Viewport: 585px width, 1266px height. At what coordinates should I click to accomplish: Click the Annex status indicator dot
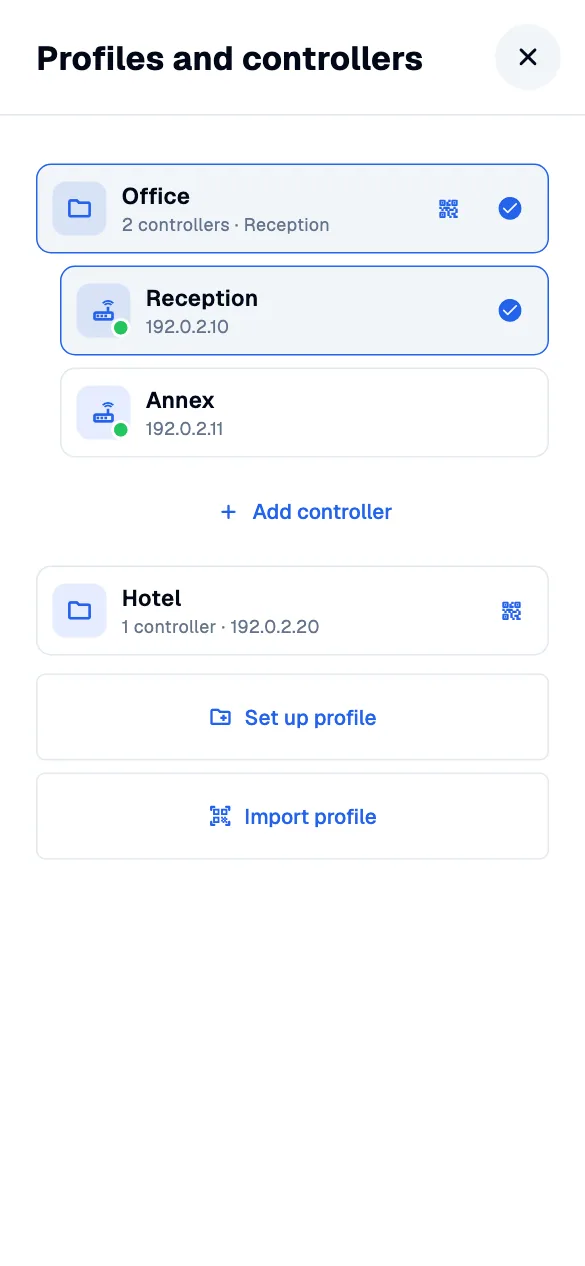(121, 430)
